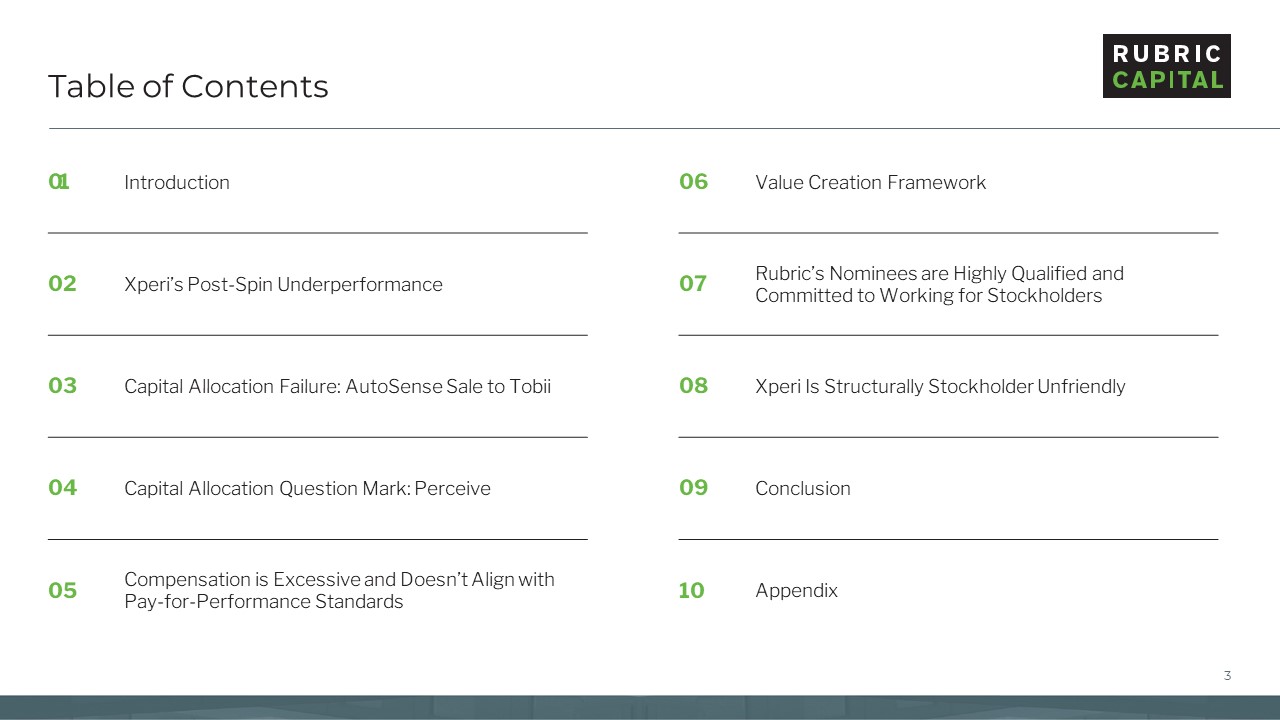Click the slide page number 3
Screen dimensions: 1280x720
click(1227, 676)
